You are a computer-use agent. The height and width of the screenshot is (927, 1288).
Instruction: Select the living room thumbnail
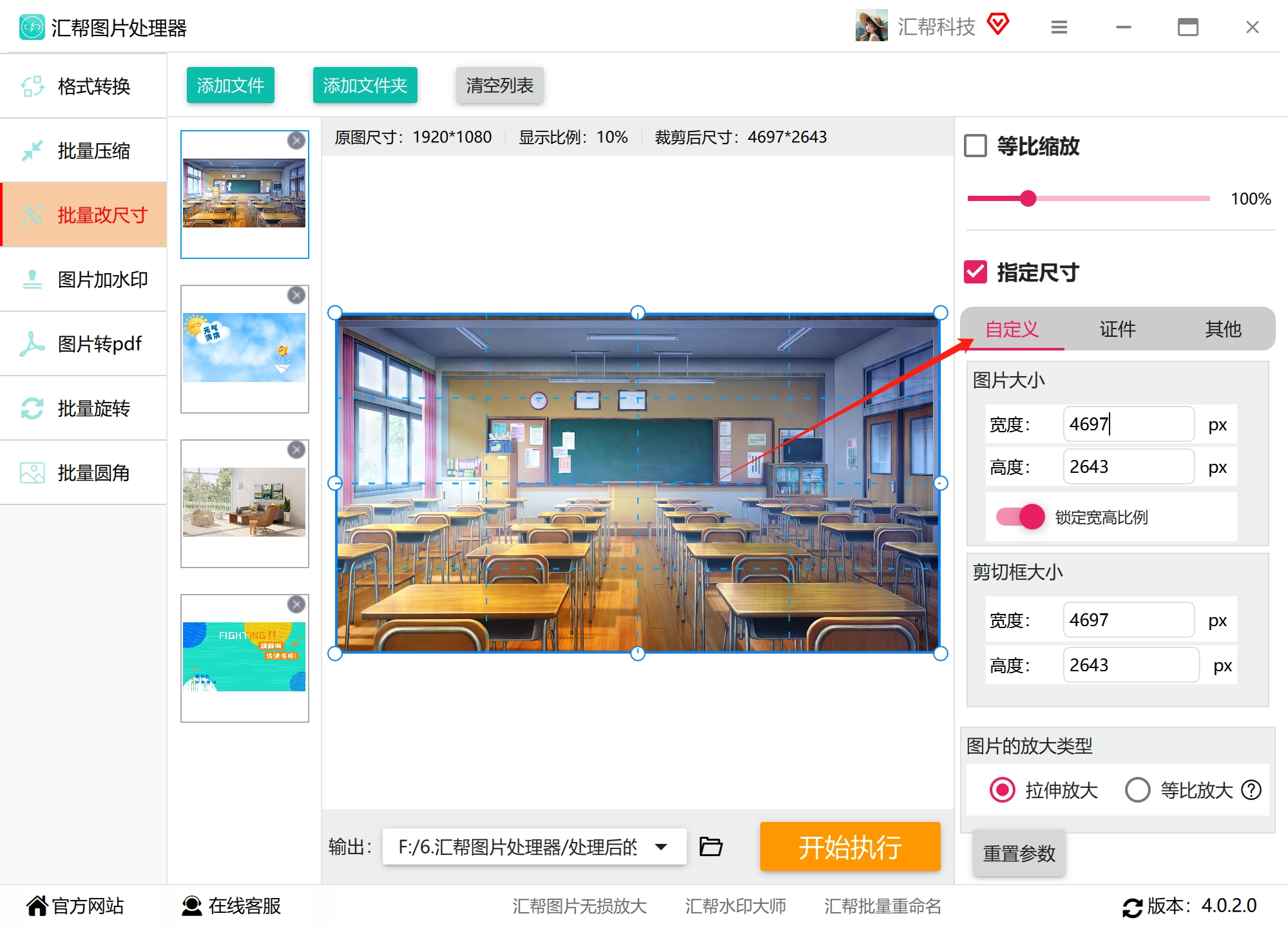[244, 502]
